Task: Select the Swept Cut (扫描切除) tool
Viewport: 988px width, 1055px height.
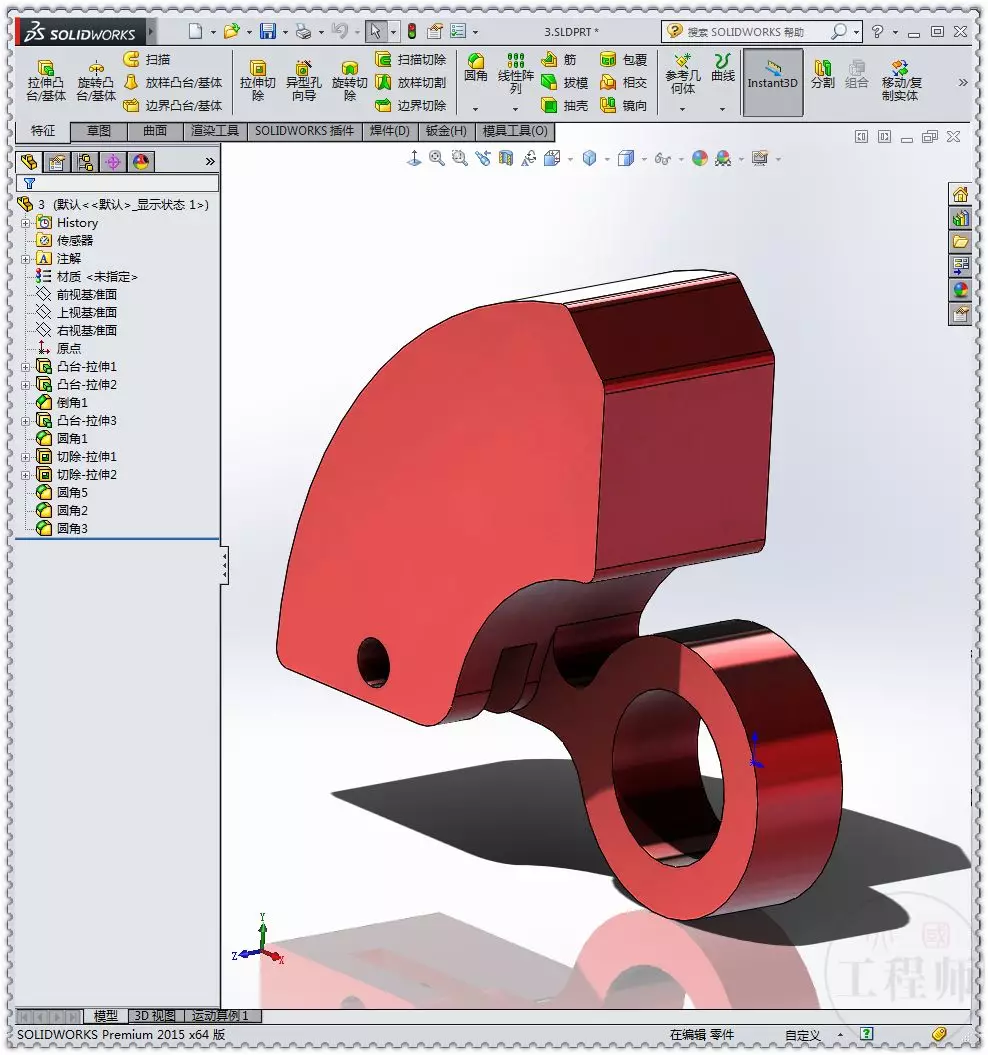Action: pyautogui.click(x=411, y=59)
